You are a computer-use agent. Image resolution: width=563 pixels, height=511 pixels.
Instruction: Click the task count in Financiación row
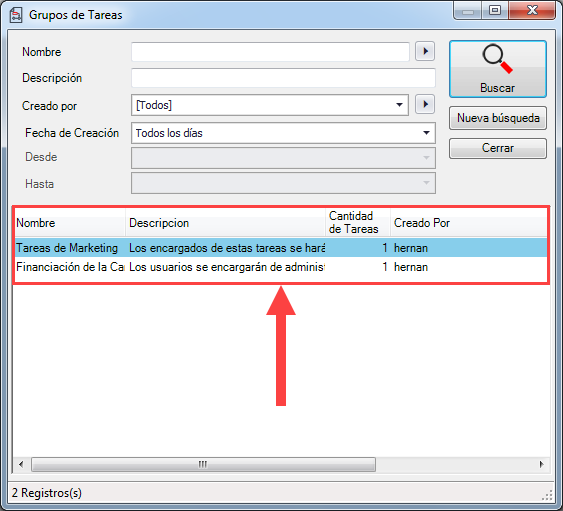(x=385, y=267)
